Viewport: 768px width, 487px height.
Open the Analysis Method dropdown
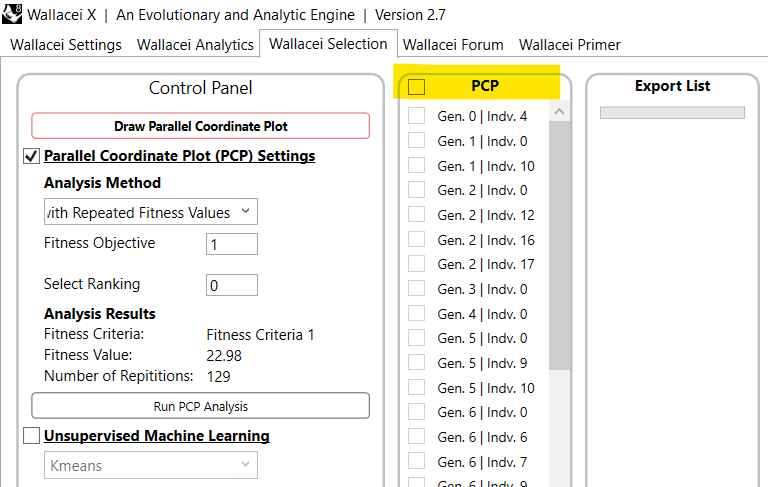(150, 212)
